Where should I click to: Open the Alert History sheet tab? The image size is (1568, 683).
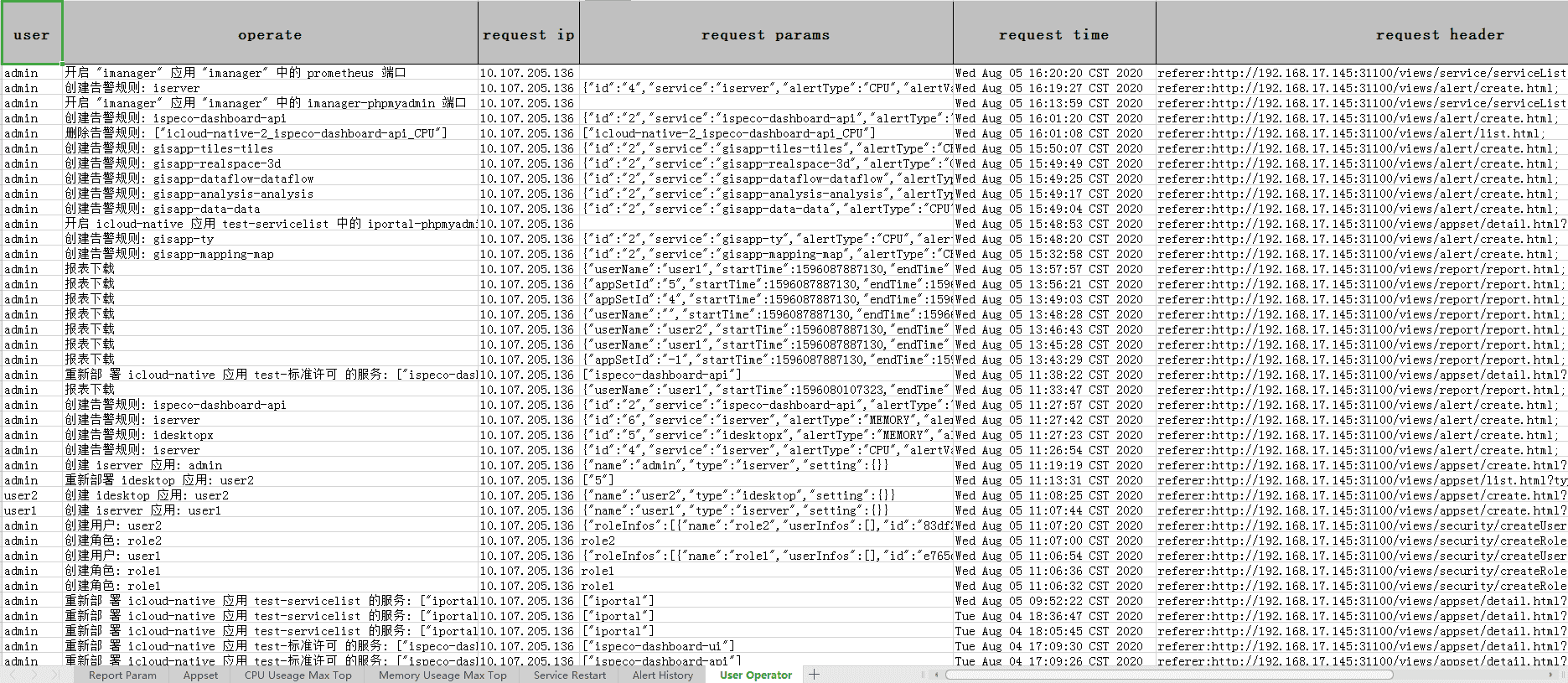[x=662, y=675]
